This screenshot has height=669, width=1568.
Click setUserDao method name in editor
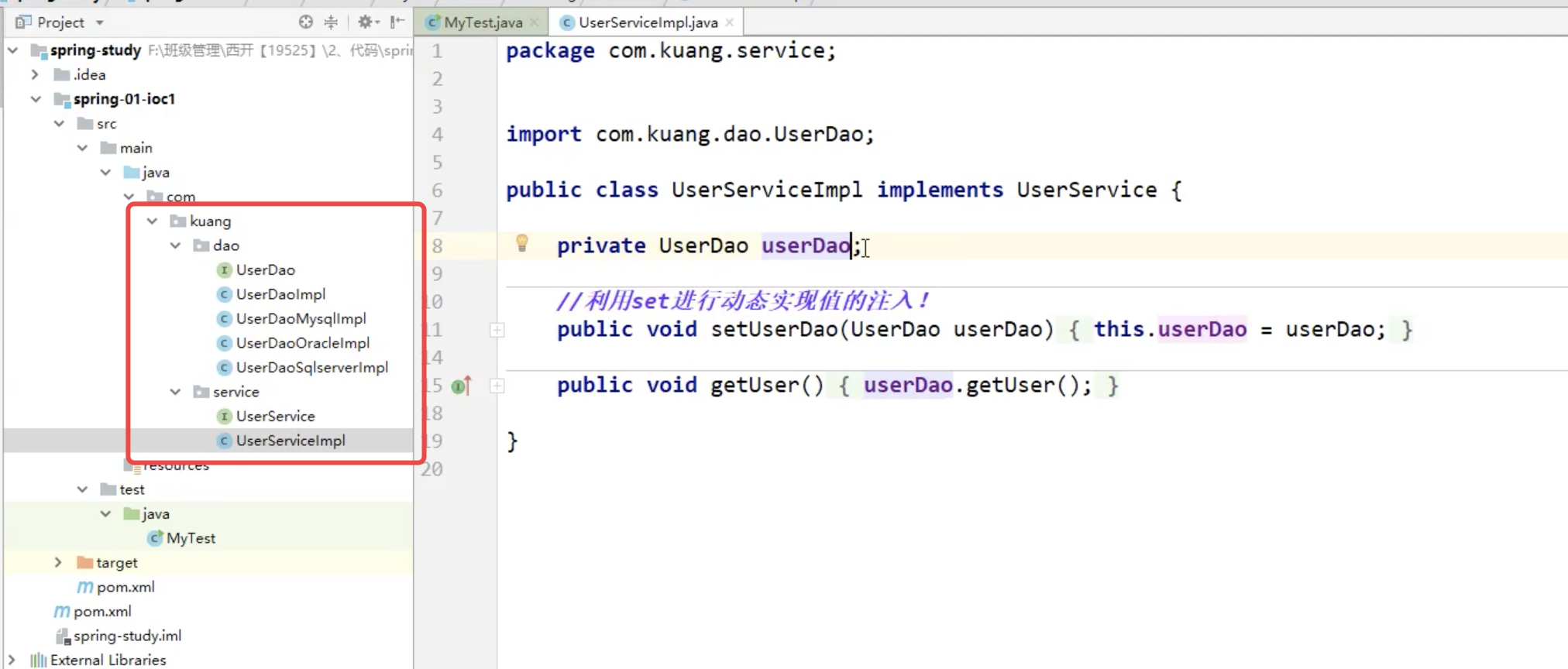coord(775,329)
